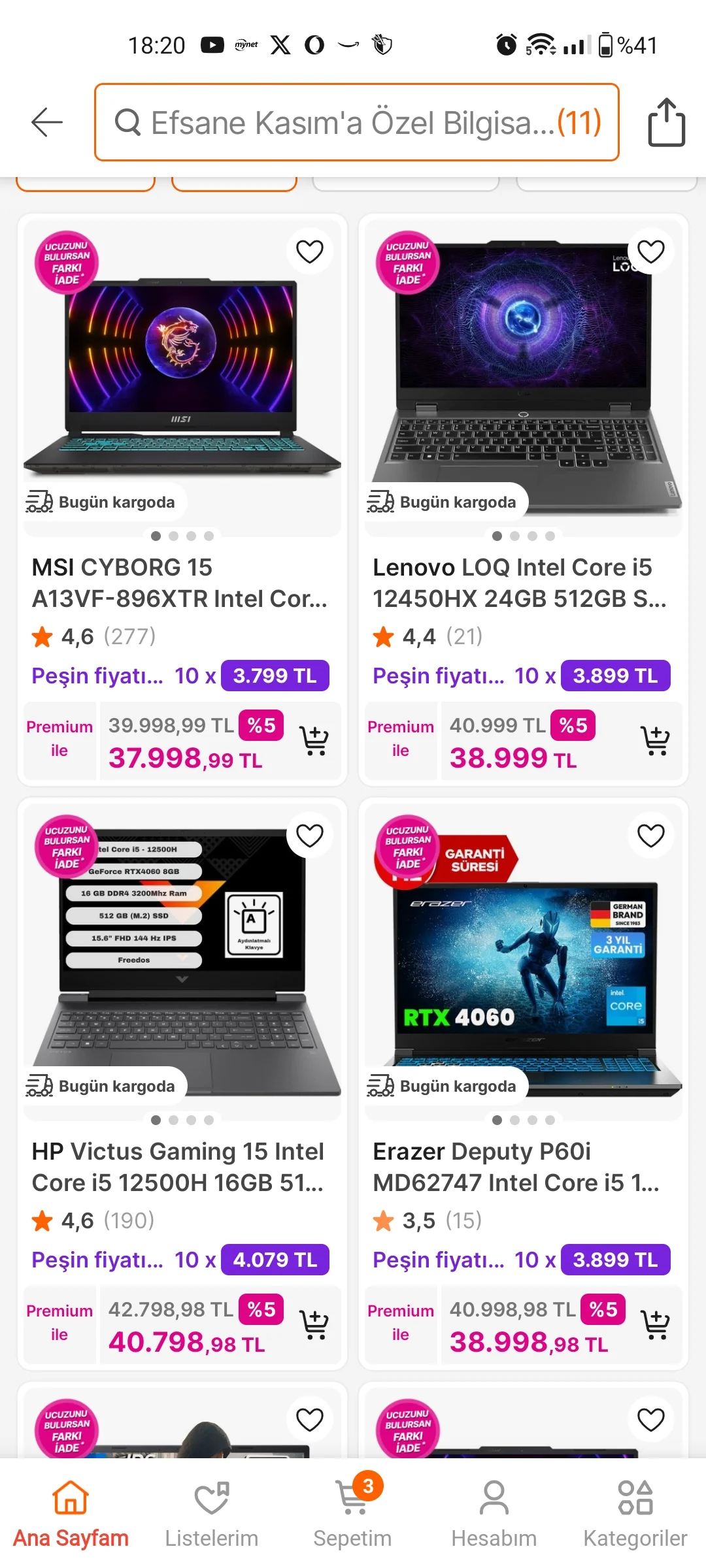Toggle heart on HP Victus Gaming 15
The height and width of the screenshot is (1568, 706).
[x=310, y=836]
